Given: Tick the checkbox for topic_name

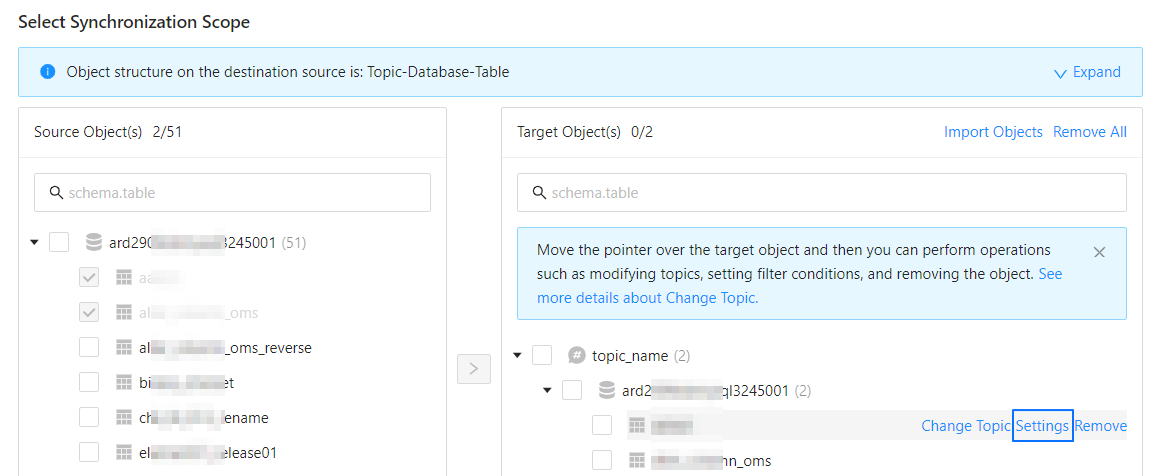Looking at the screenshot, I should [x=542, y=355].
